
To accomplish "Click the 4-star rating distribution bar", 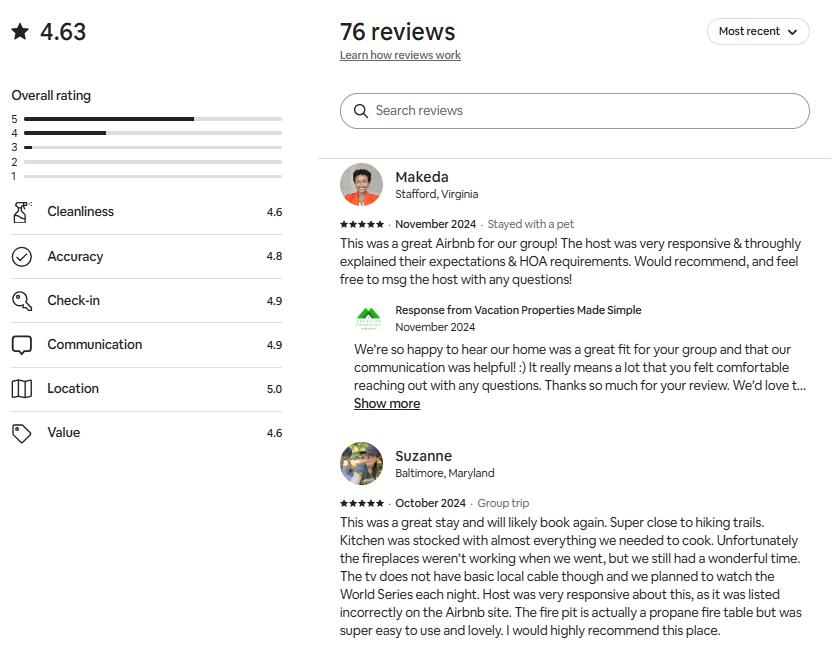I will (x=153, y=133).
